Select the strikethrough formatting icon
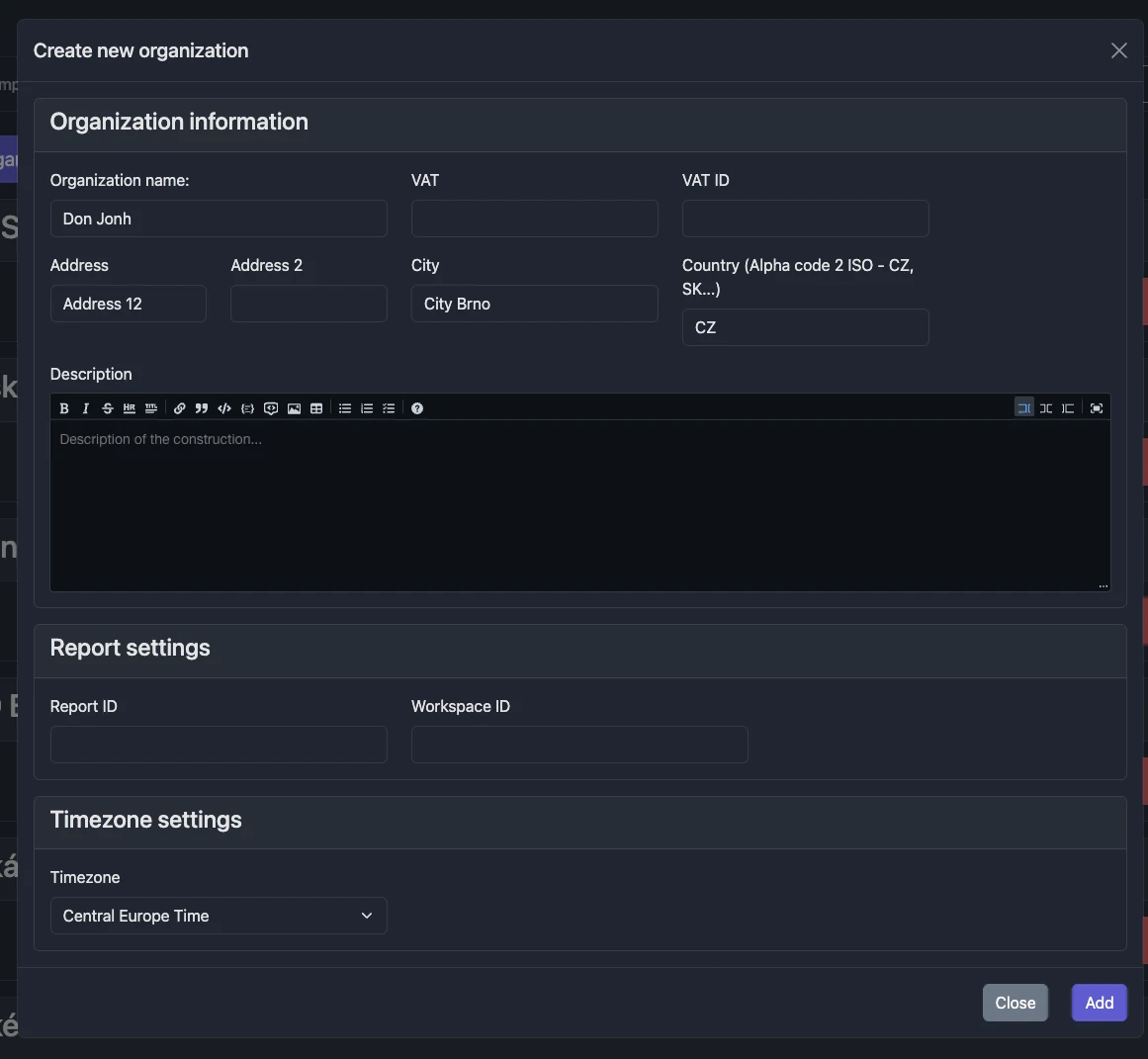 [107, 408]
